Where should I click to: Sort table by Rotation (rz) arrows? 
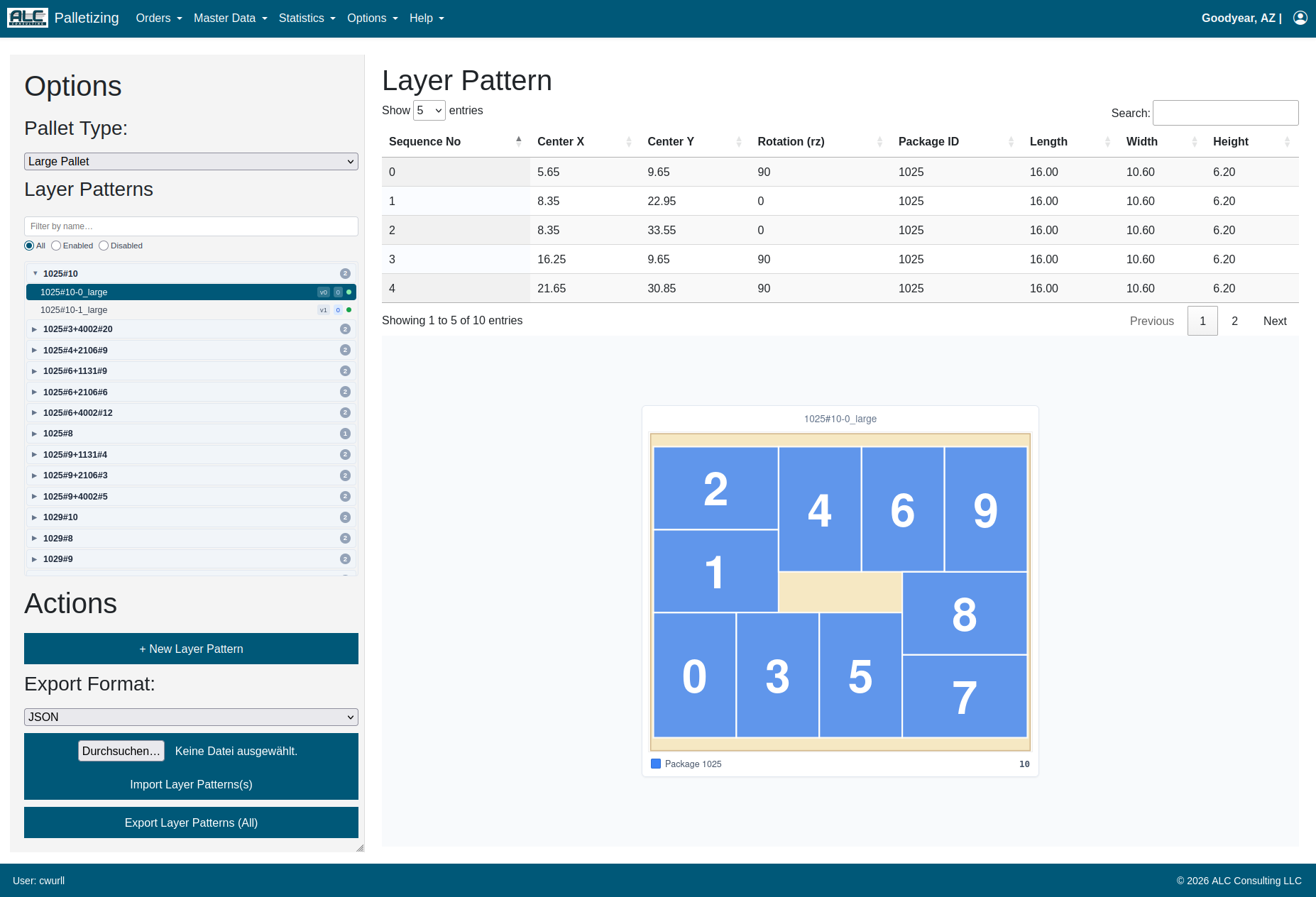pyautogui.click(x=880, y=141)
